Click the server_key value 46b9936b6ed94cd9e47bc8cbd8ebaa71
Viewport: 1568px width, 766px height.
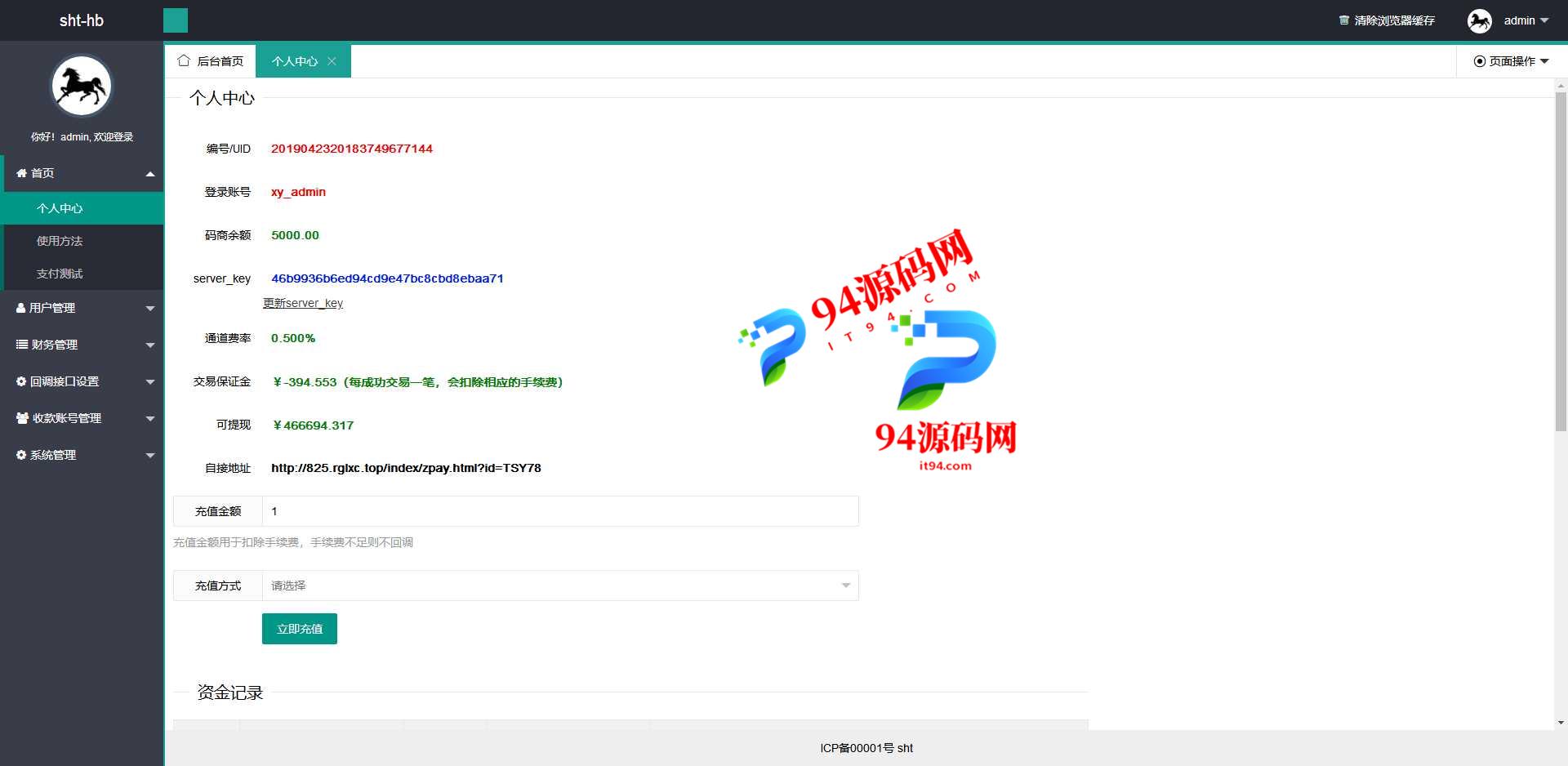point(387,278)
